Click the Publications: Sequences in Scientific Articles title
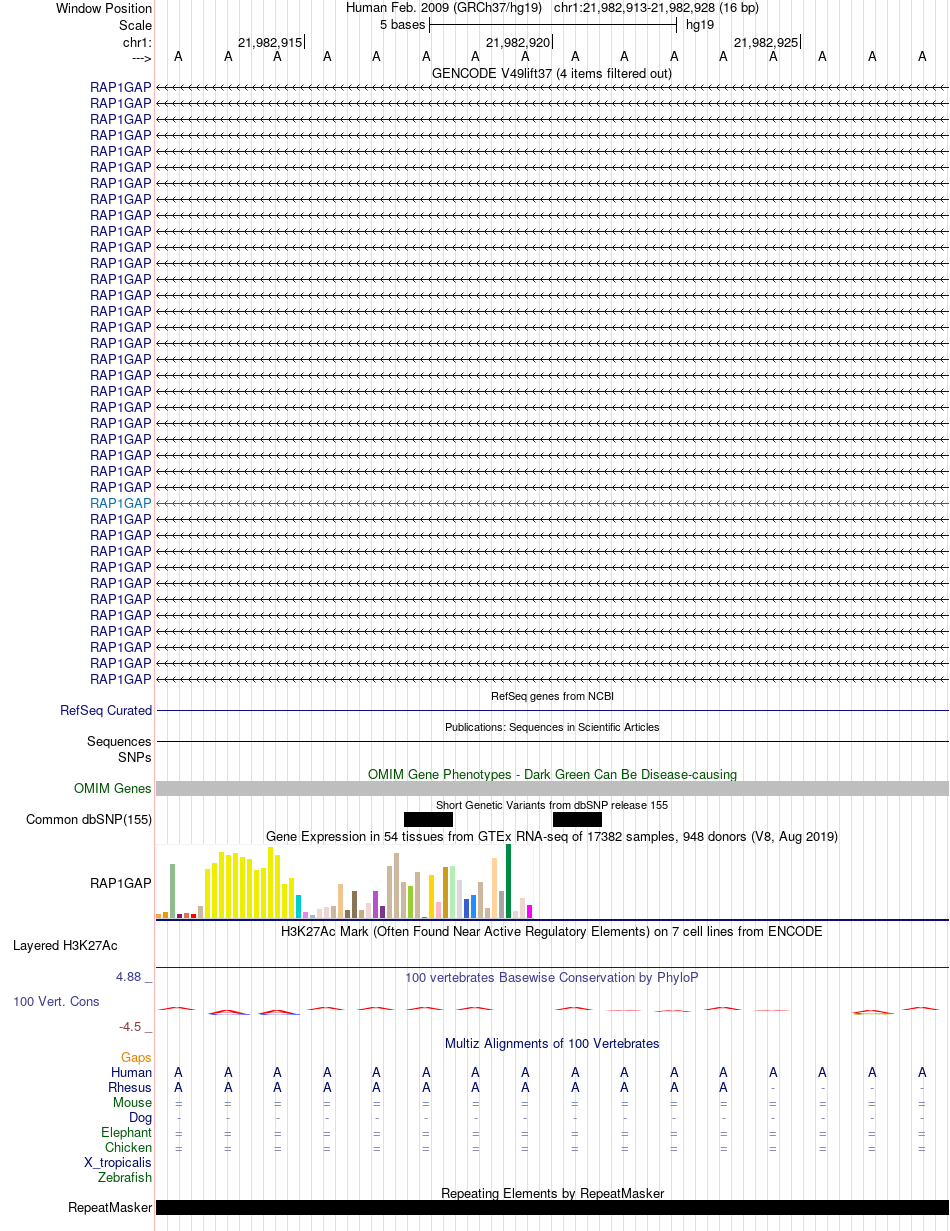This screenshot has height=1231, width=950. point(552,727)
